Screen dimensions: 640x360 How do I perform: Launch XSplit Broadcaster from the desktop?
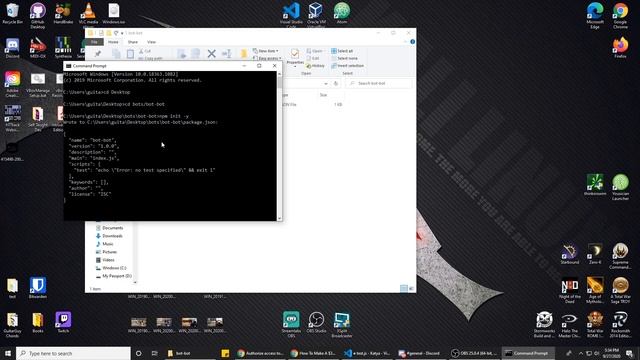pyautogui.click(x=342, y=324)
